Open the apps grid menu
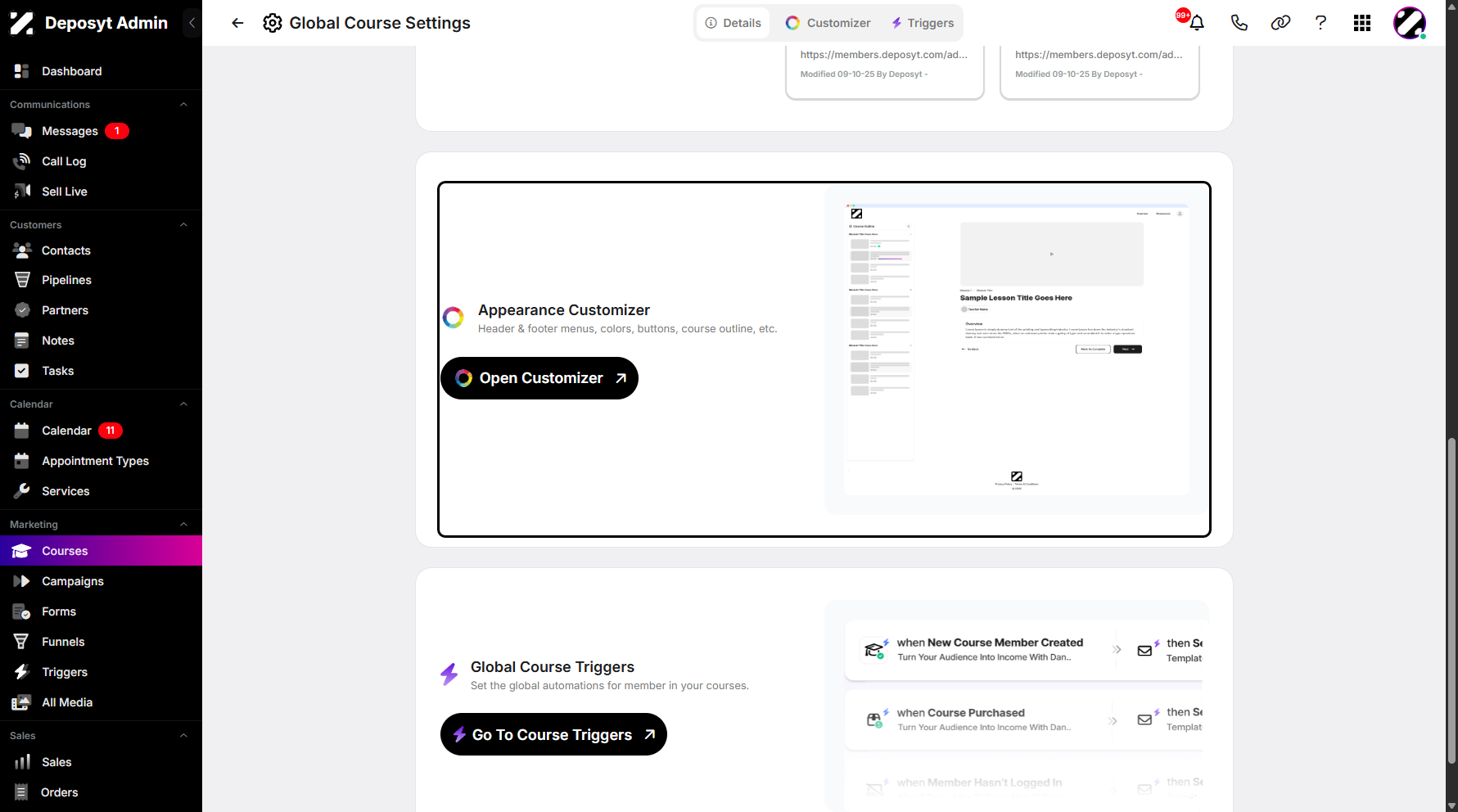This screenshot has width=1458, height=812. tap(1362, 23)
